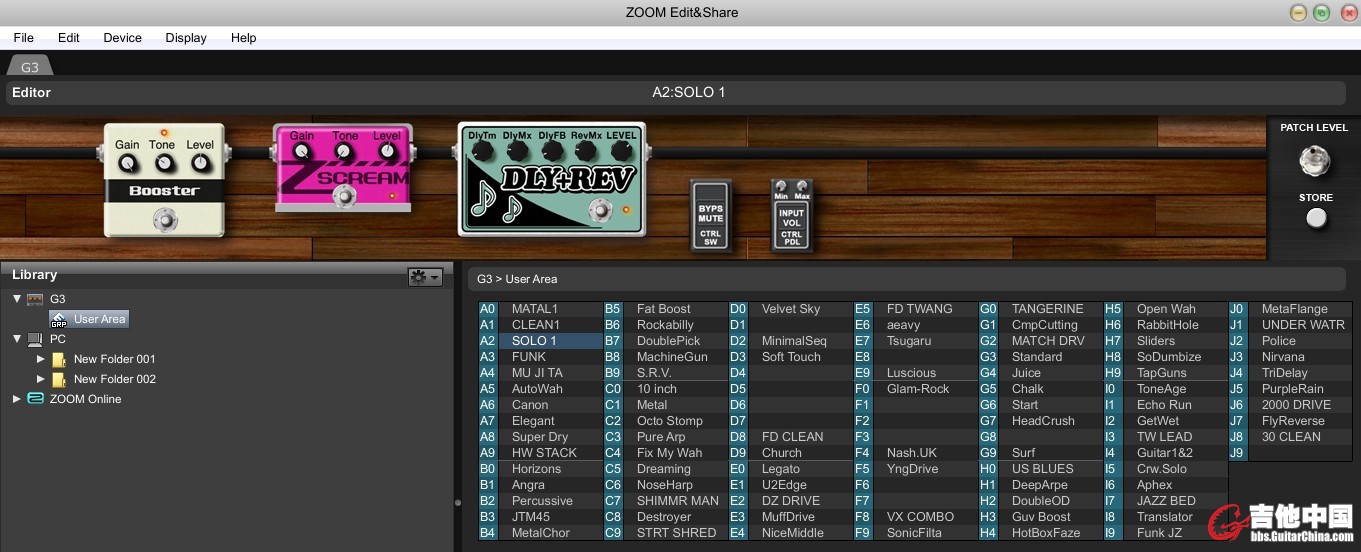Click the PC computer icon in Library
This screenshot has width=1361, height=552.
35,339
